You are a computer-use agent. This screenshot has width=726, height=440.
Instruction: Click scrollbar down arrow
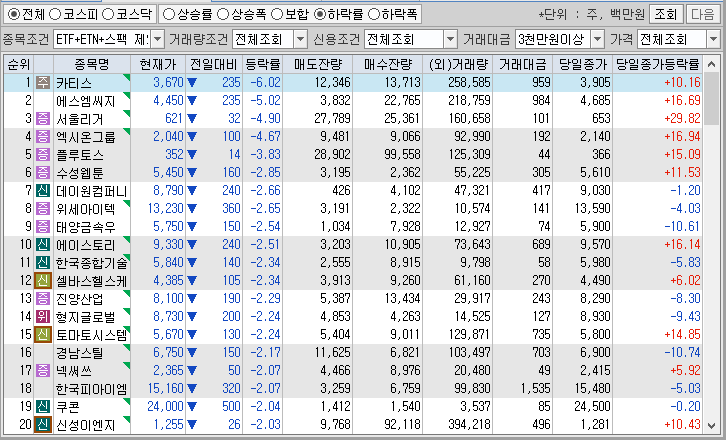click(x=711, y=425)
